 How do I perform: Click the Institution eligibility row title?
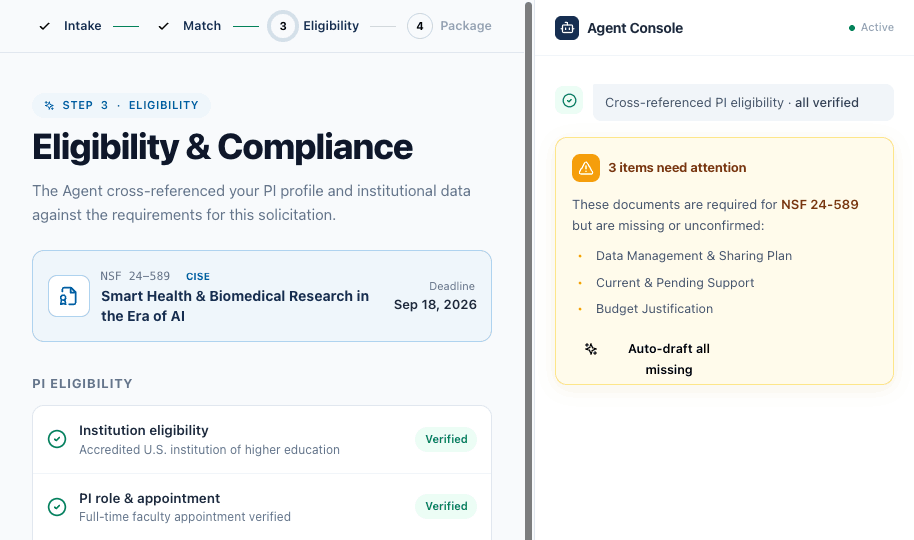point(143,430)
